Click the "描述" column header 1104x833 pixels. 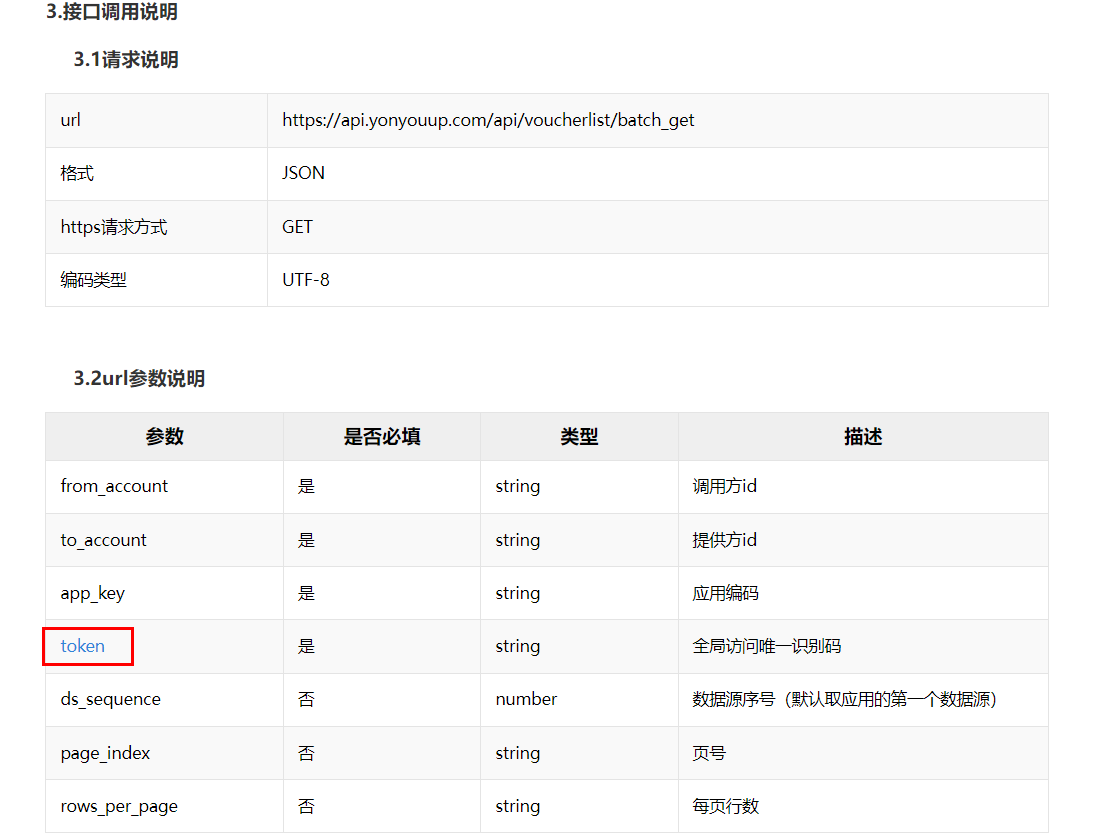pos(863,437)
